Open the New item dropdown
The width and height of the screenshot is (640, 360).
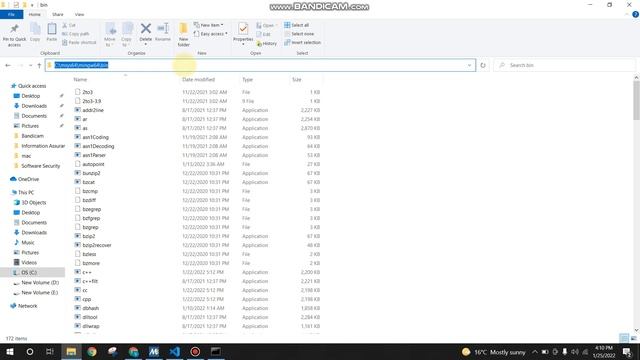coord(209,25)
